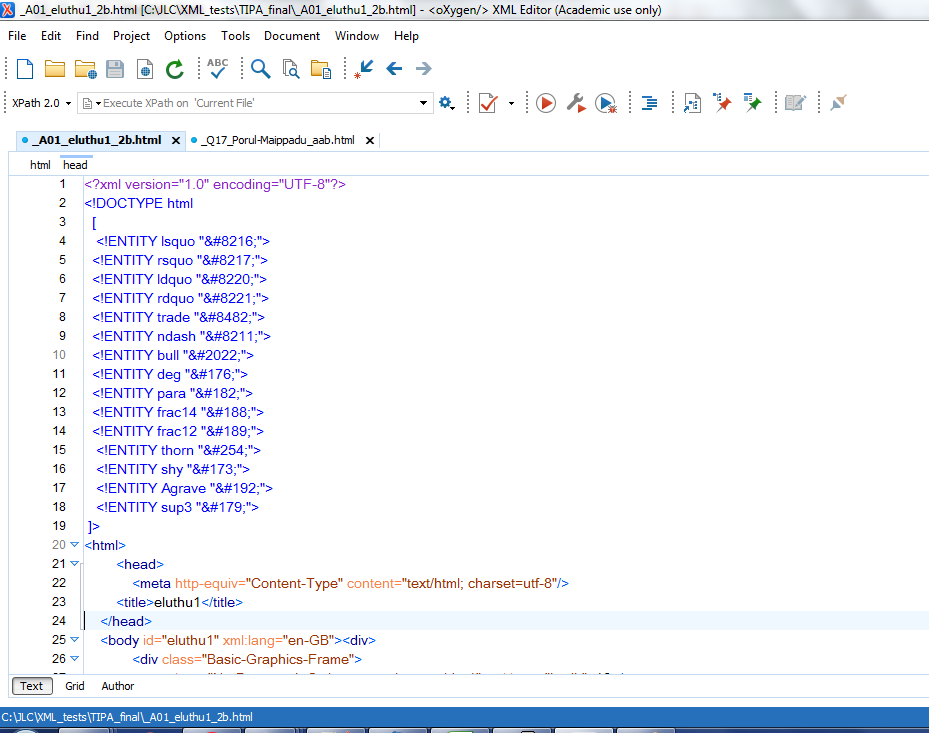Image resolution: width=929 pixels, height=733 pixels.
Task: Create a new document with New icon
Action: point(25,69)
